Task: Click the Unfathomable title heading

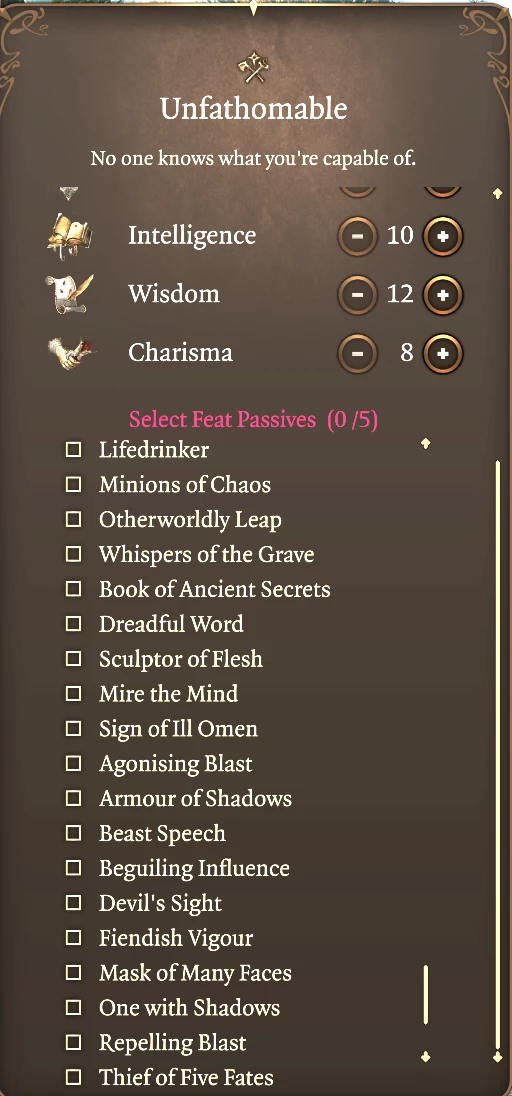Action: tap(253, 109)
